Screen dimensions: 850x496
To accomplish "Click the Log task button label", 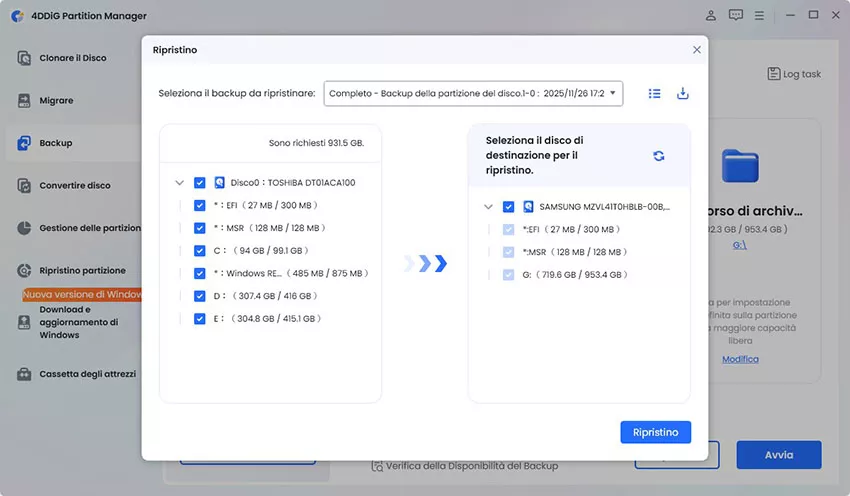I will point(802,74).
